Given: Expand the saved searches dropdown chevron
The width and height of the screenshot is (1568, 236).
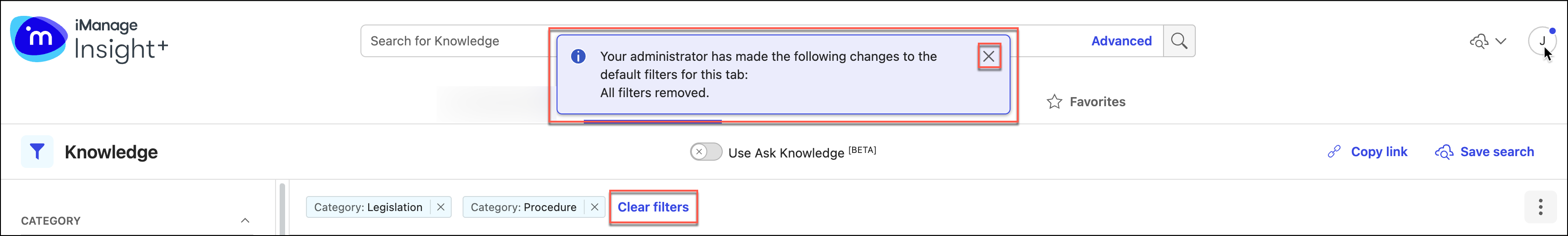Looking at the screenshot, I should [x=1501, y=41].
